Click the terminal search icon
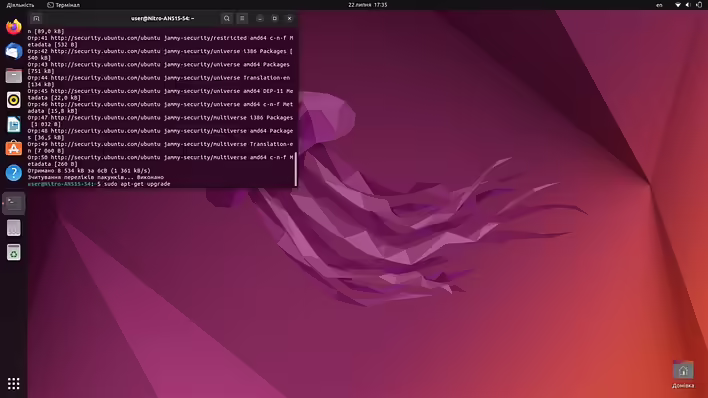Viewport: 708px width, 398px height. tap(227, 19)
